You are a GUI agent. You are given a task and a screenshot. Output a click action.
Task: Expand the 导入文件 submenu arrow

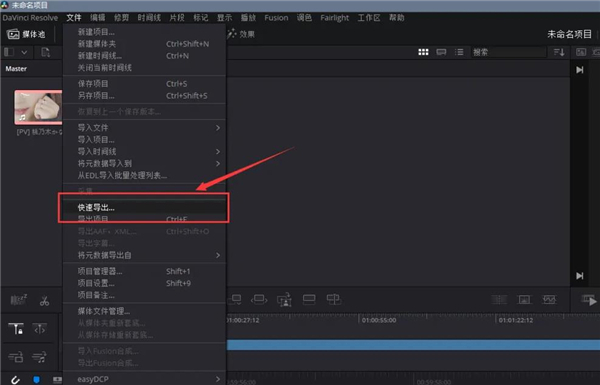(218, 128)
